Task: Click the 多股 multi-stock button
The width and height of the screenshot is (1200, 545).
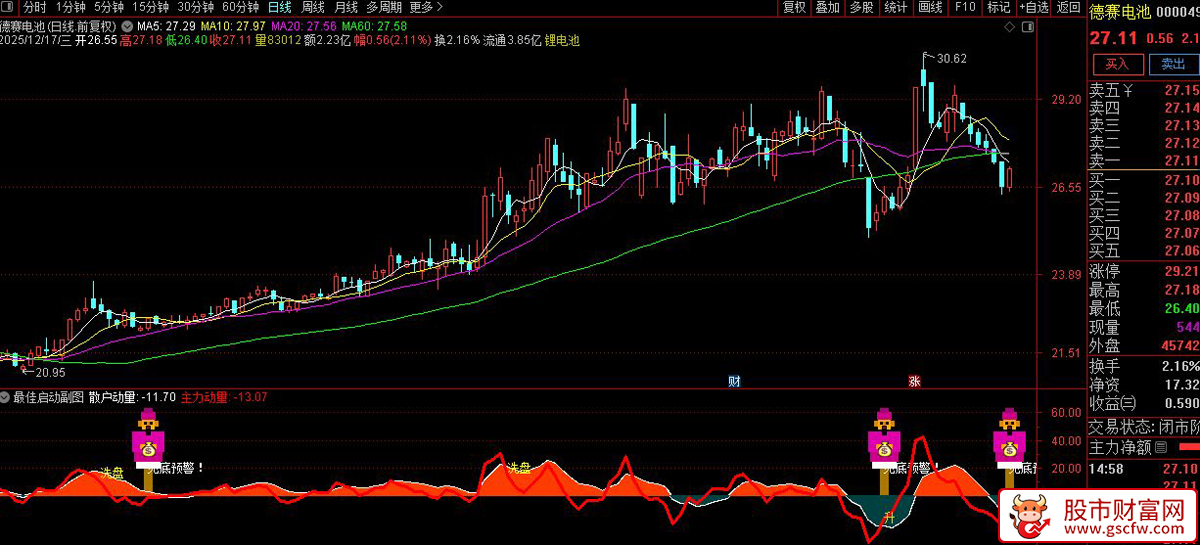Action: 861,7
